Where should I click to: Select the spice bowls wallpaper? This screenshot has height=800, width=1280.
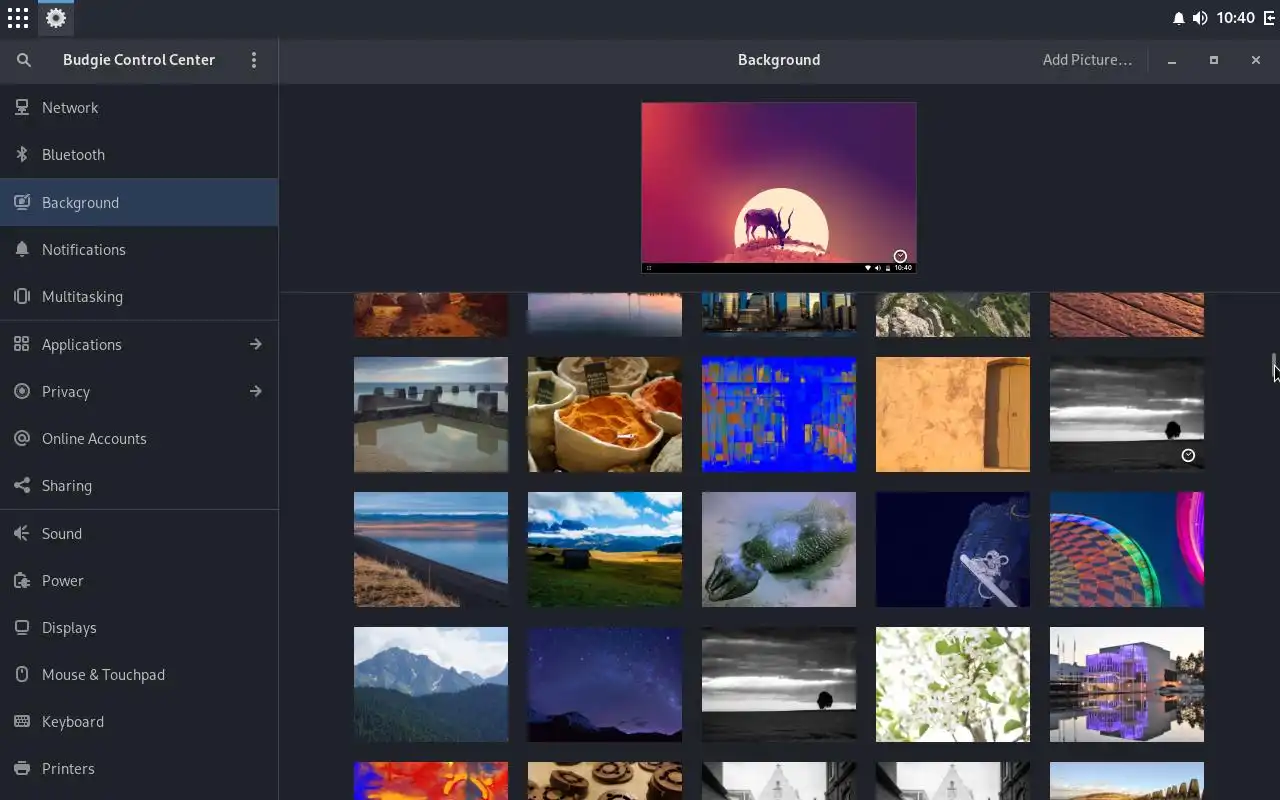605,414
